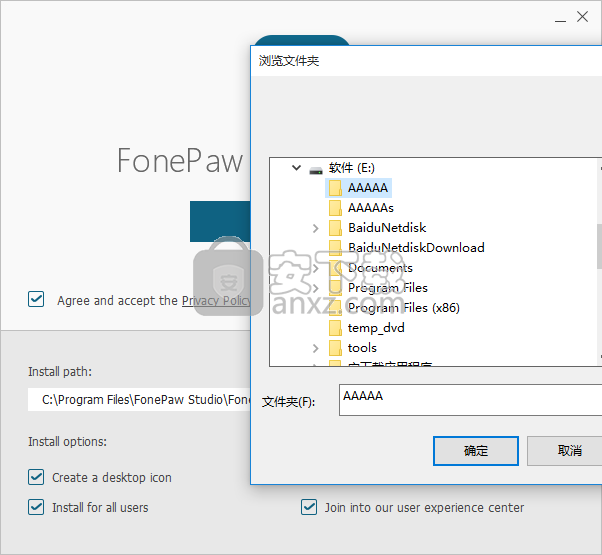The height and width of the screenshot is (555, 602).
Task: Select the BaiduNetdiskDownload folder
Action: click(x=416, y=248)
